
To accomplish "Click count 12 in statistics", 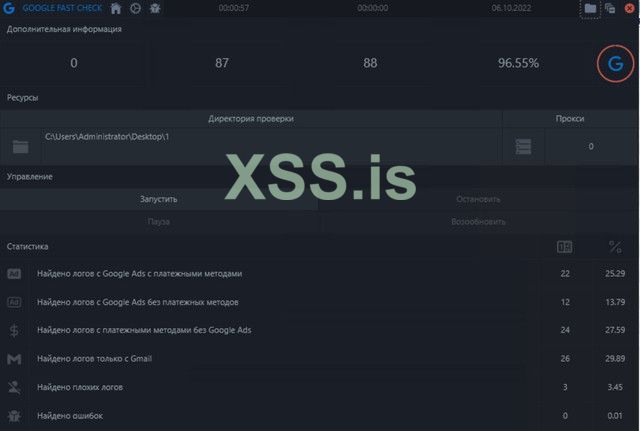I will (x=565, y=302).
